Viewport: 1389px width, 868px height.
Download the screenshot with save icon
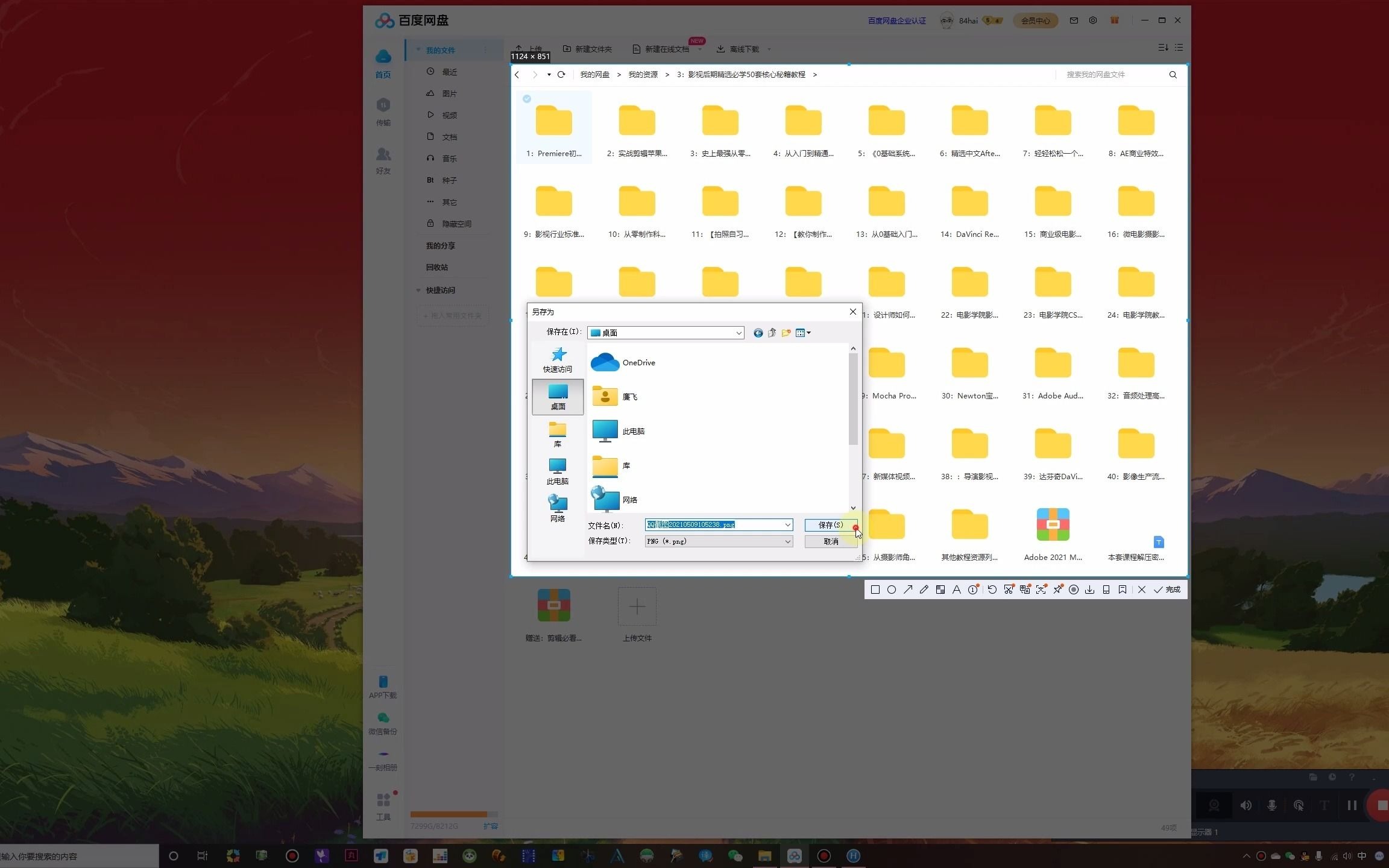[1090, 590]
